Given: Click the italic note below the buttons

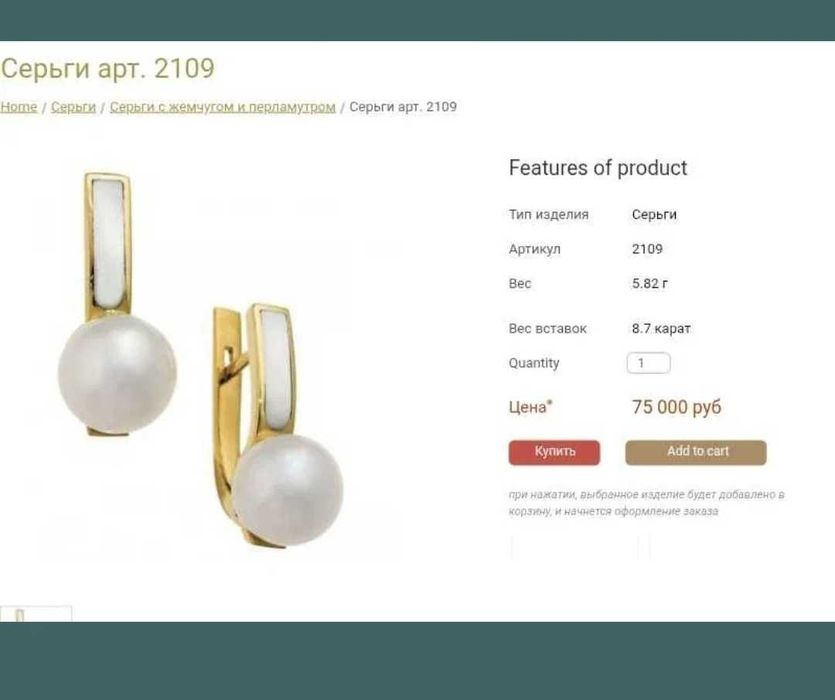Looking at the screenshot, I should click(x=646, y=503).
